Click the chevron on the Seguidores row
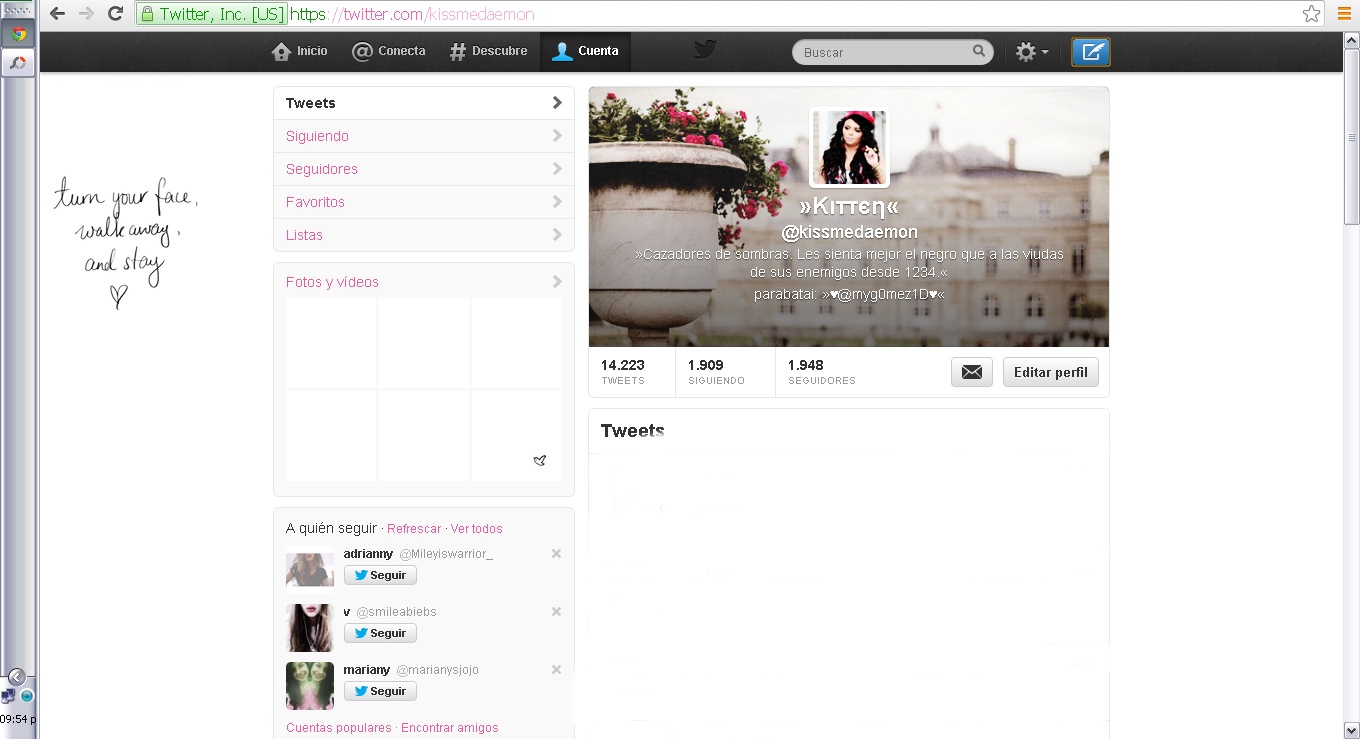Viewport: 1360px width, 739px height. coord(557,169)
